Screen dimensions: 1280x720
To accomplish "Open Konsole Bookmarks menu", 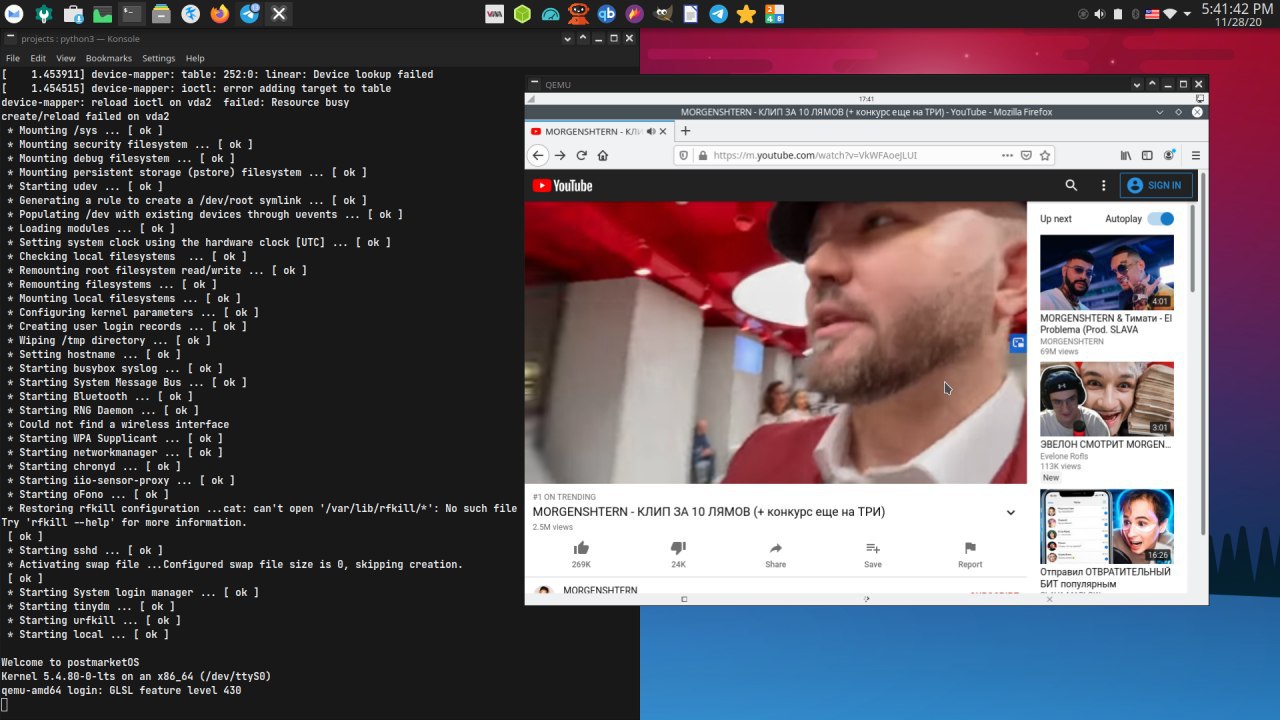I will click(108, 58).
